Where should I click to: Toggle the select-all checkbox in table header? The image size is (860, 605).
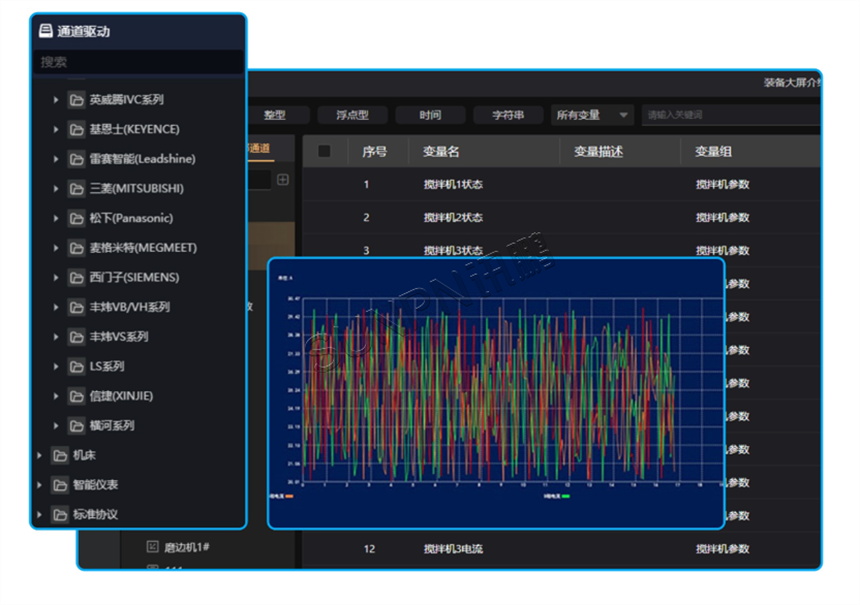324,151
